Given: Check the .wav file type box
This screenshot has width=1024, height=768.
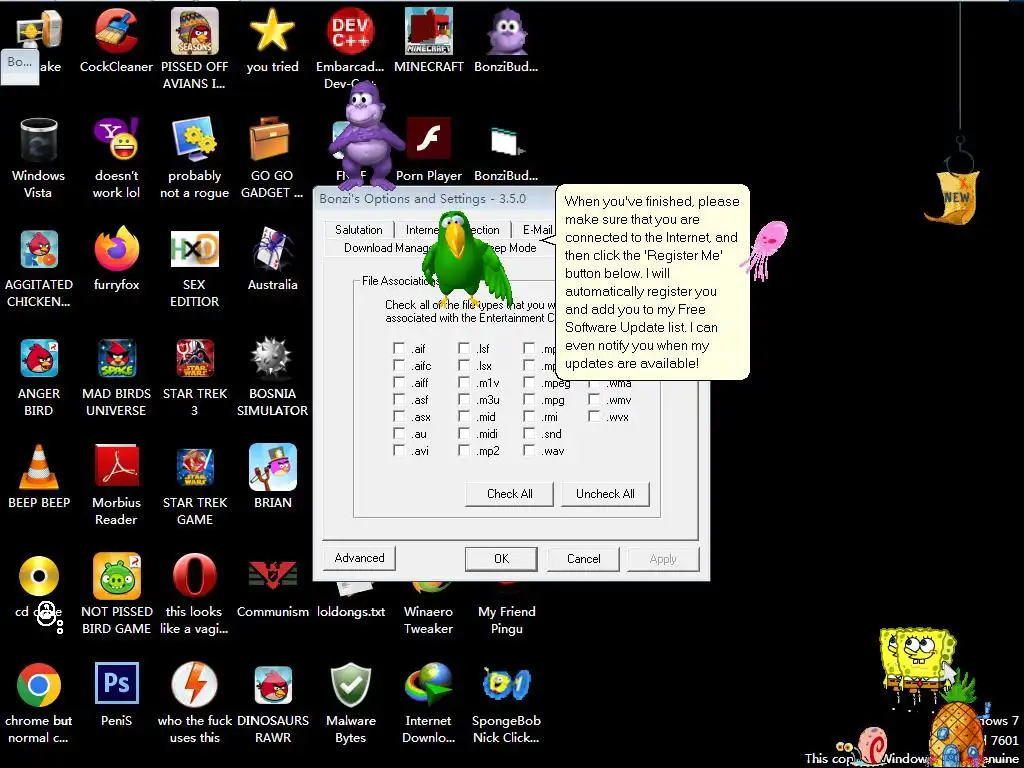Looking at the screenshot, I should (529, 451).
